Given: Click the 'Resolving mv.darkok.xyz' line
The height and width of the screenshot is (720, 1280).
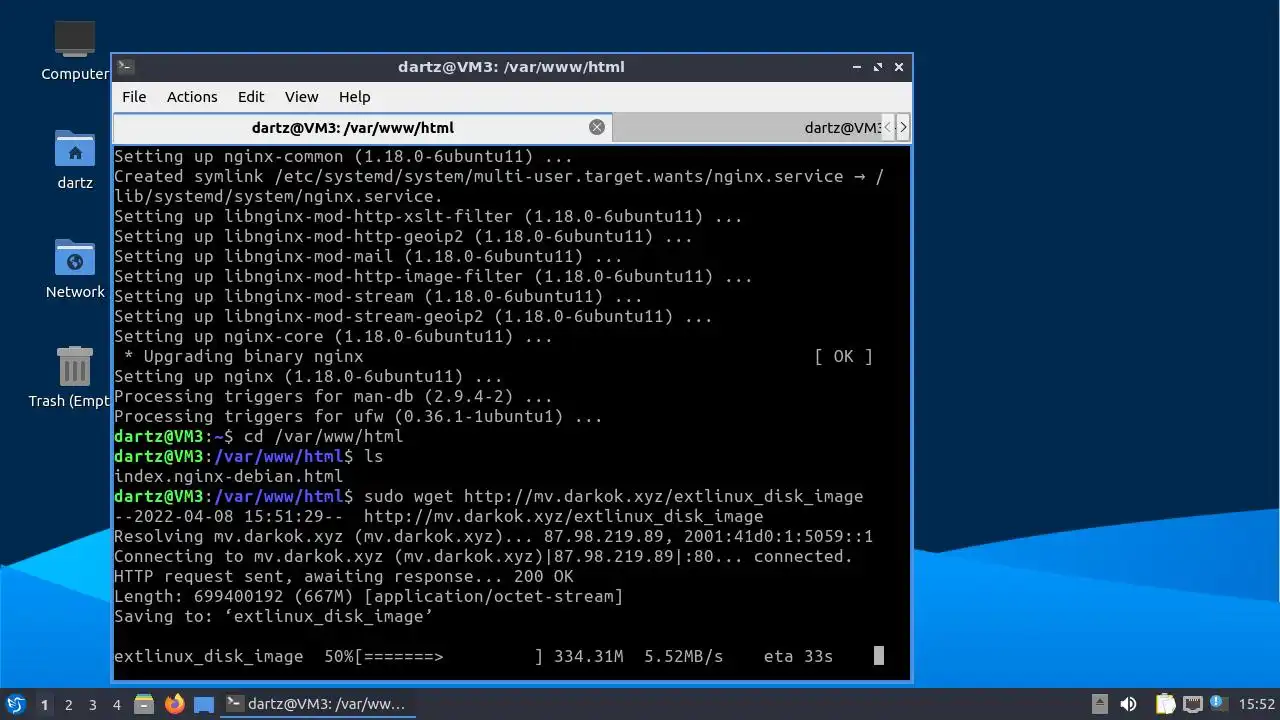Looking at the screenshot, I should [x=493, y=537].
